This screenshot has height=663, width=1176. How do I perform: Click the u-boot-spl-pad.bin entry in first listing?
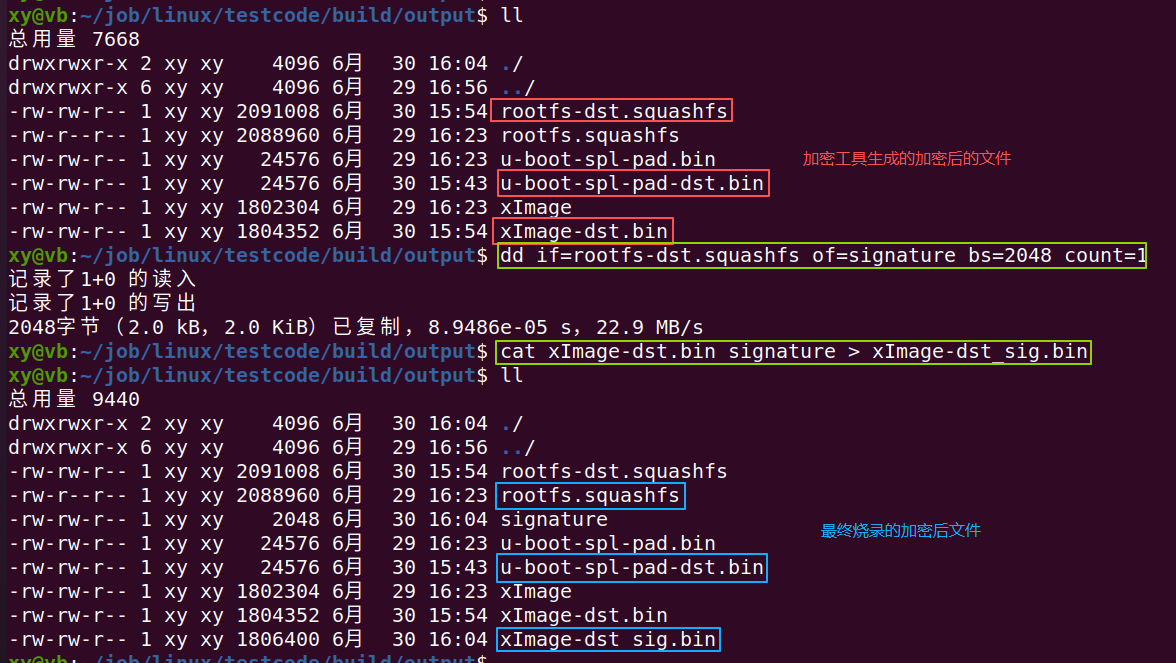point(608,159)
